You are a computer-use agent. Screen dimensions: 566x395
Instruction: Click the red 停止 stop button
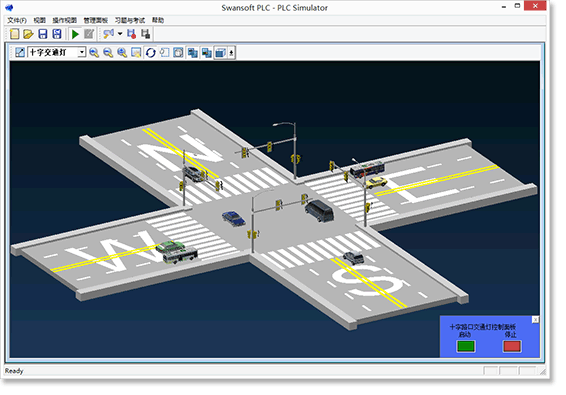point(512,346)
